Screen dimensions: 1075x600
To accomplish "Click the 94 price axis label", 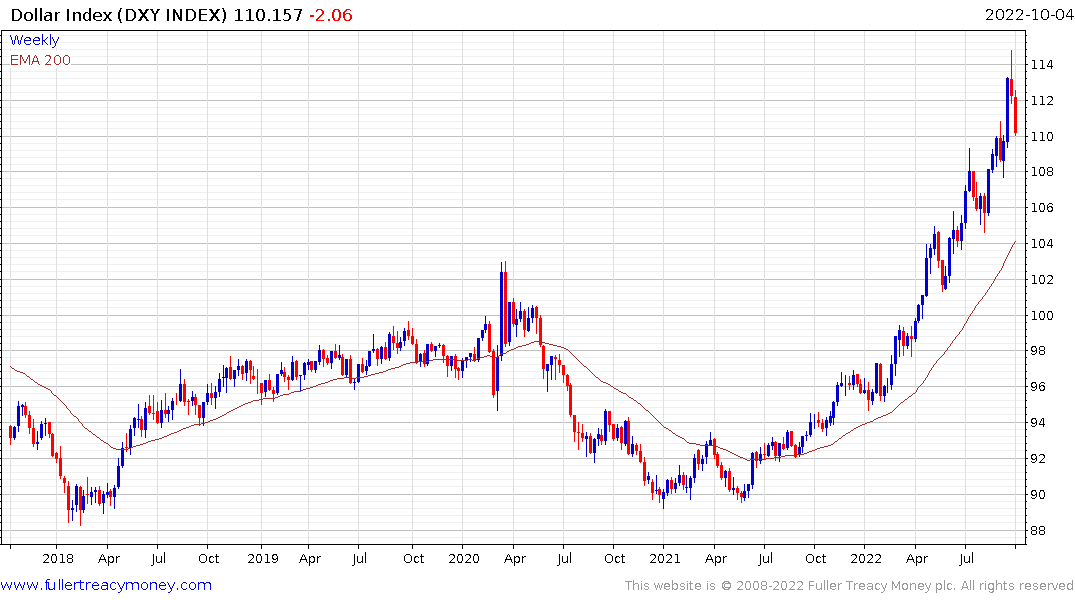I will [x=1038, y=422].
